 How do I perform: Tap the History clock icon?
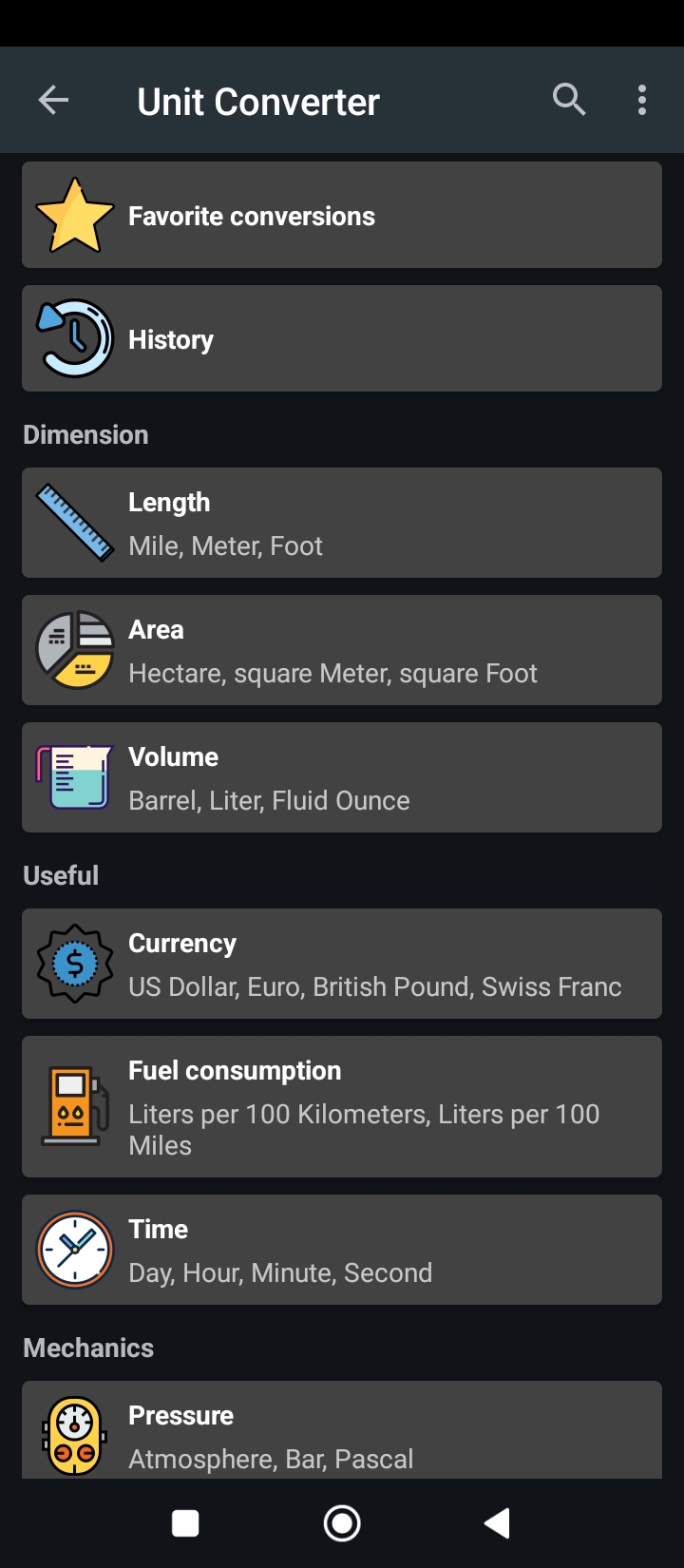[x=75, y=338]
